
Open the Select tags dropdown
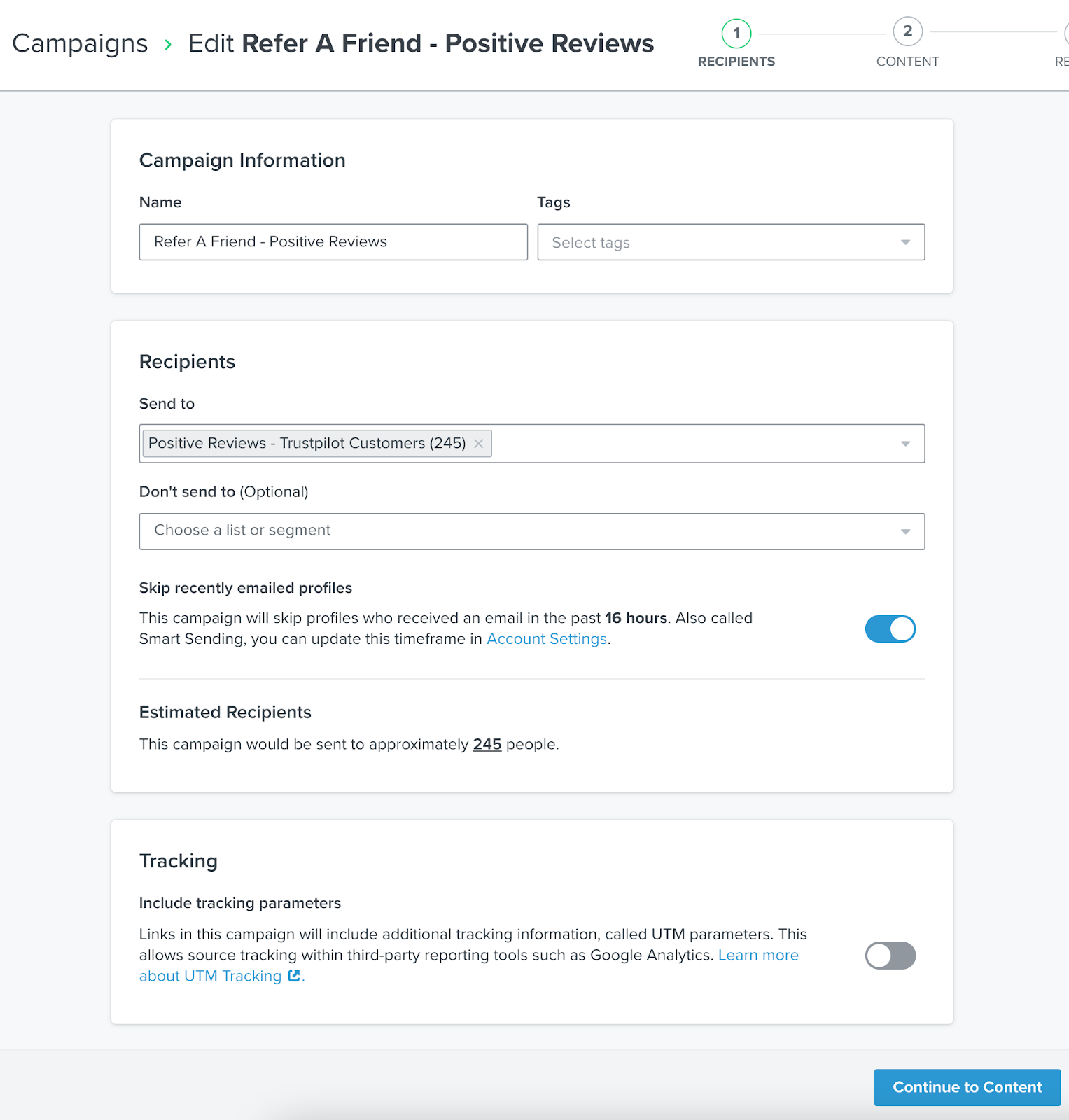click(x=730, y=242)
